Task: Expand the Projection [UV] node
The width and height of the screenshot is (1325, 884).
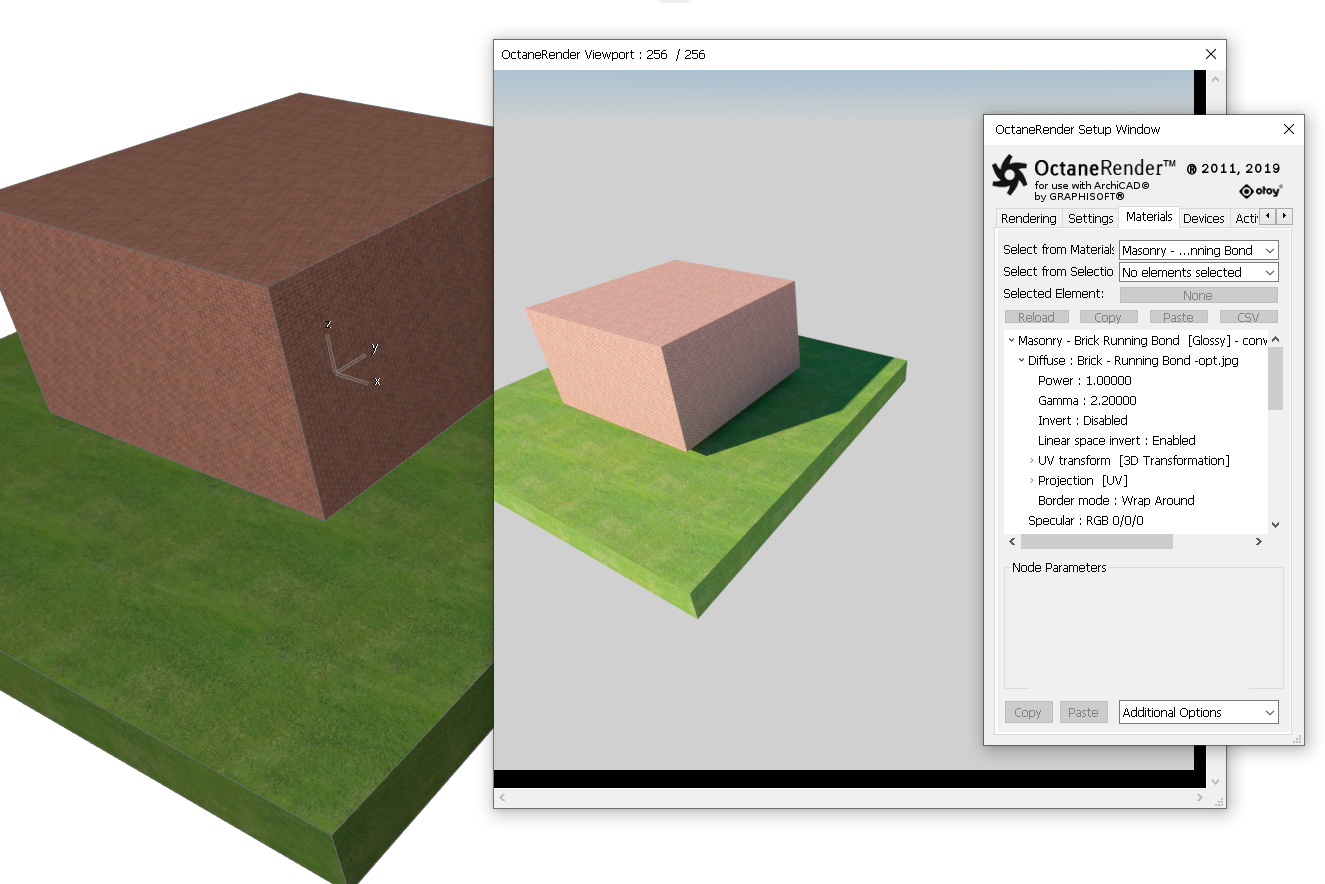Action: click(x=1031, y=481)
